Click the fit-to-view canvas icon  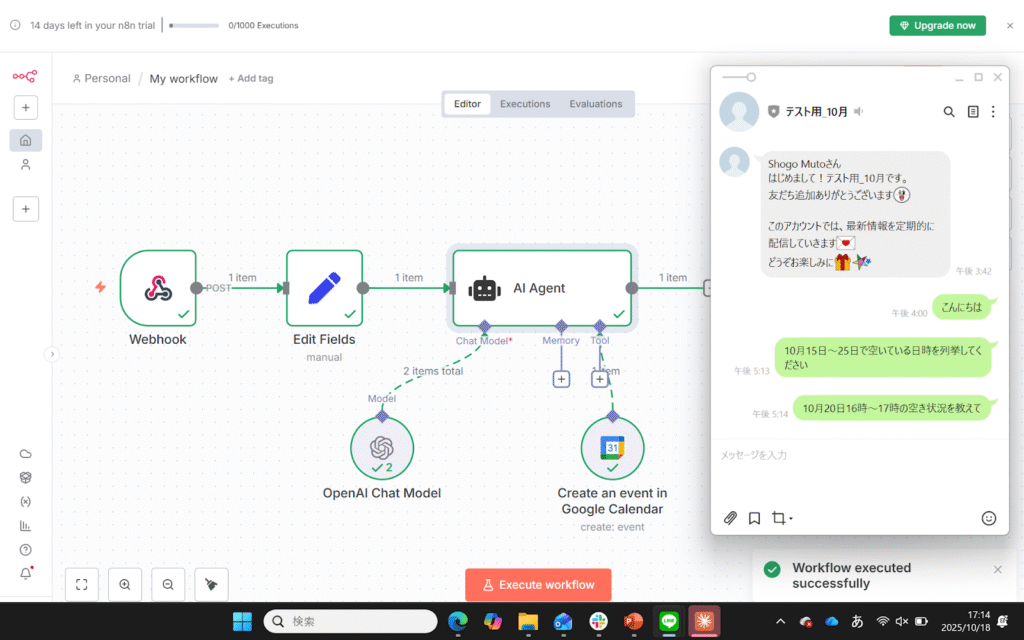(x=82, y=584)
